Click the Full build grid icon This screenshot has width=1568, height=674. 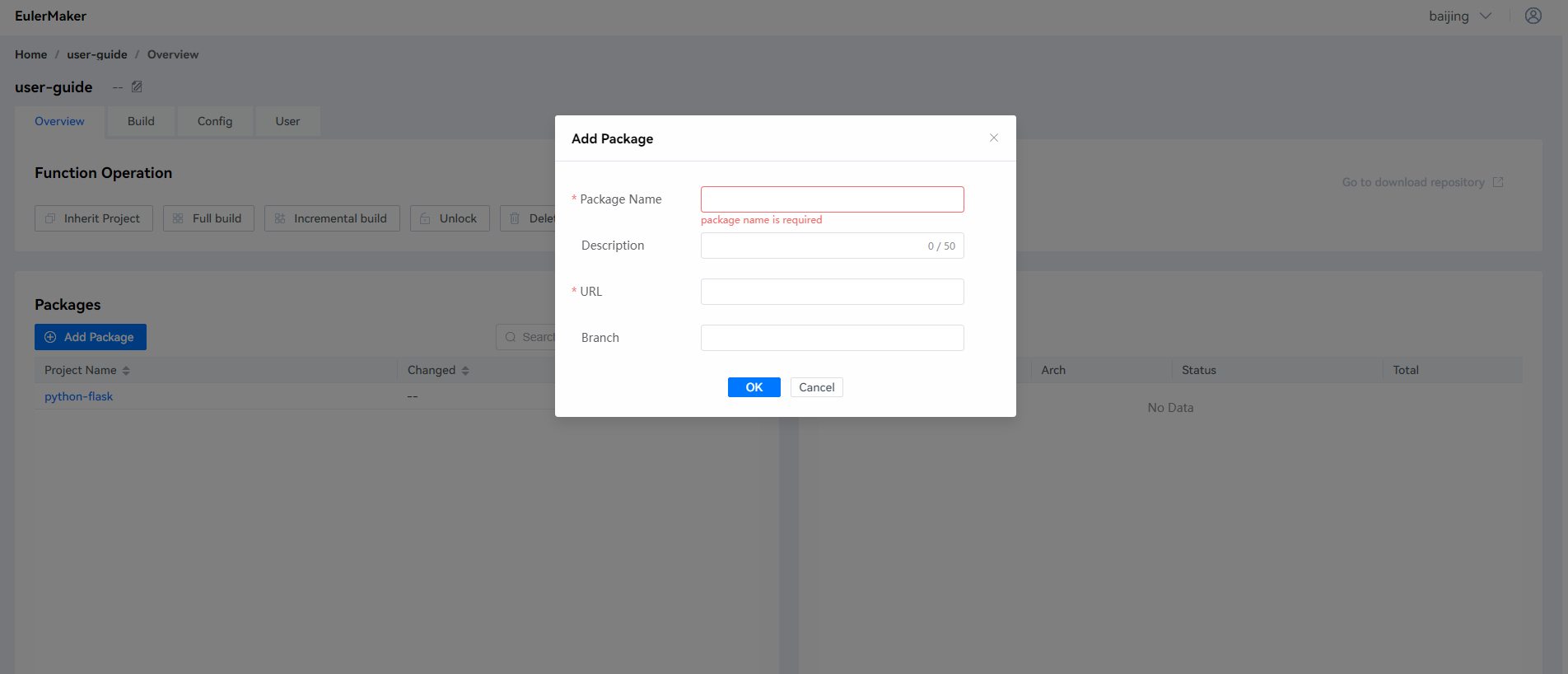pyautogui.click(x=178, y=218)
